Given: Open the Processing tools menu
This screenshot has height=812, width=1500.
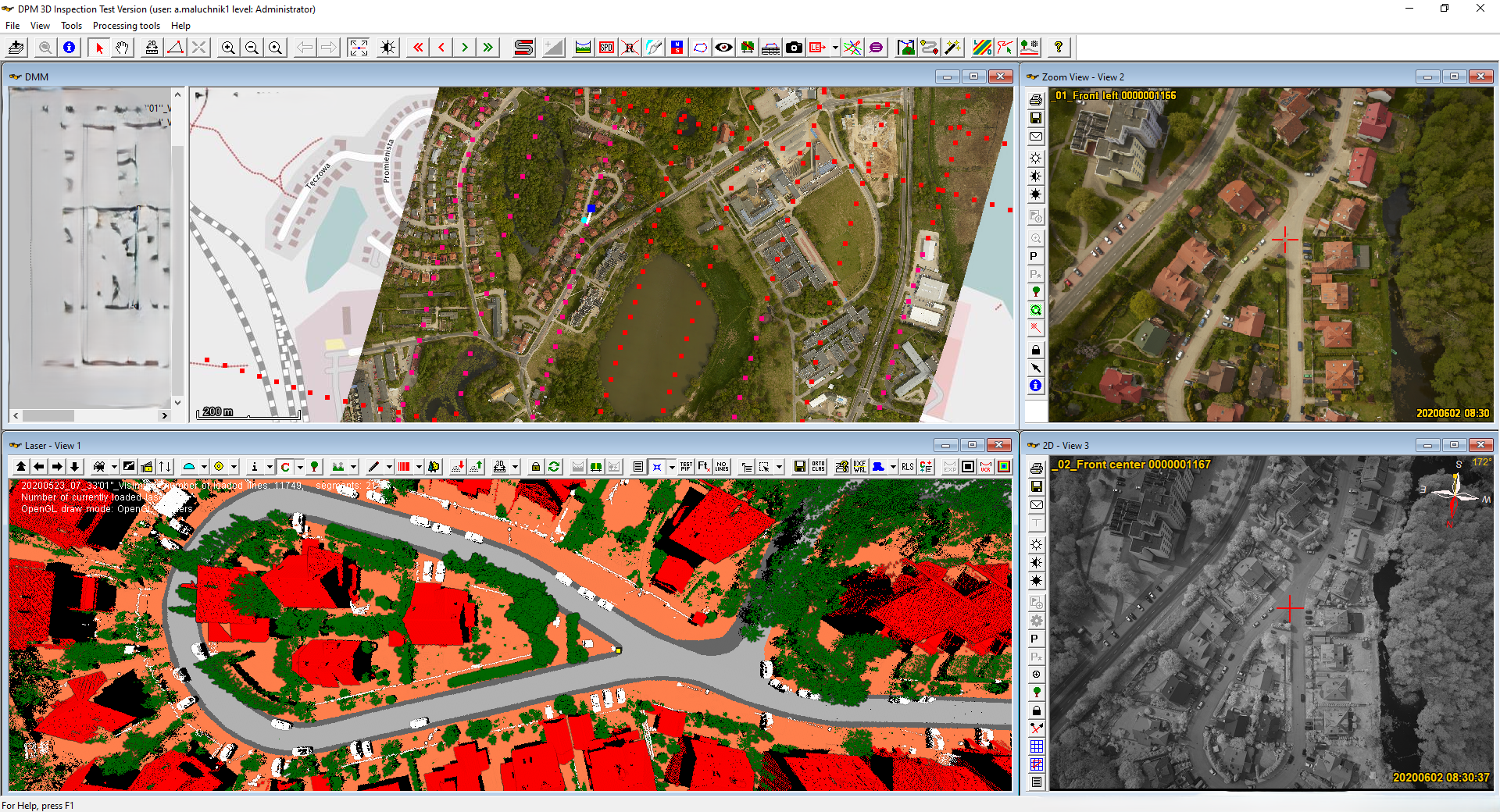Looking at the screenshot, I should click(x=126, y=26).
